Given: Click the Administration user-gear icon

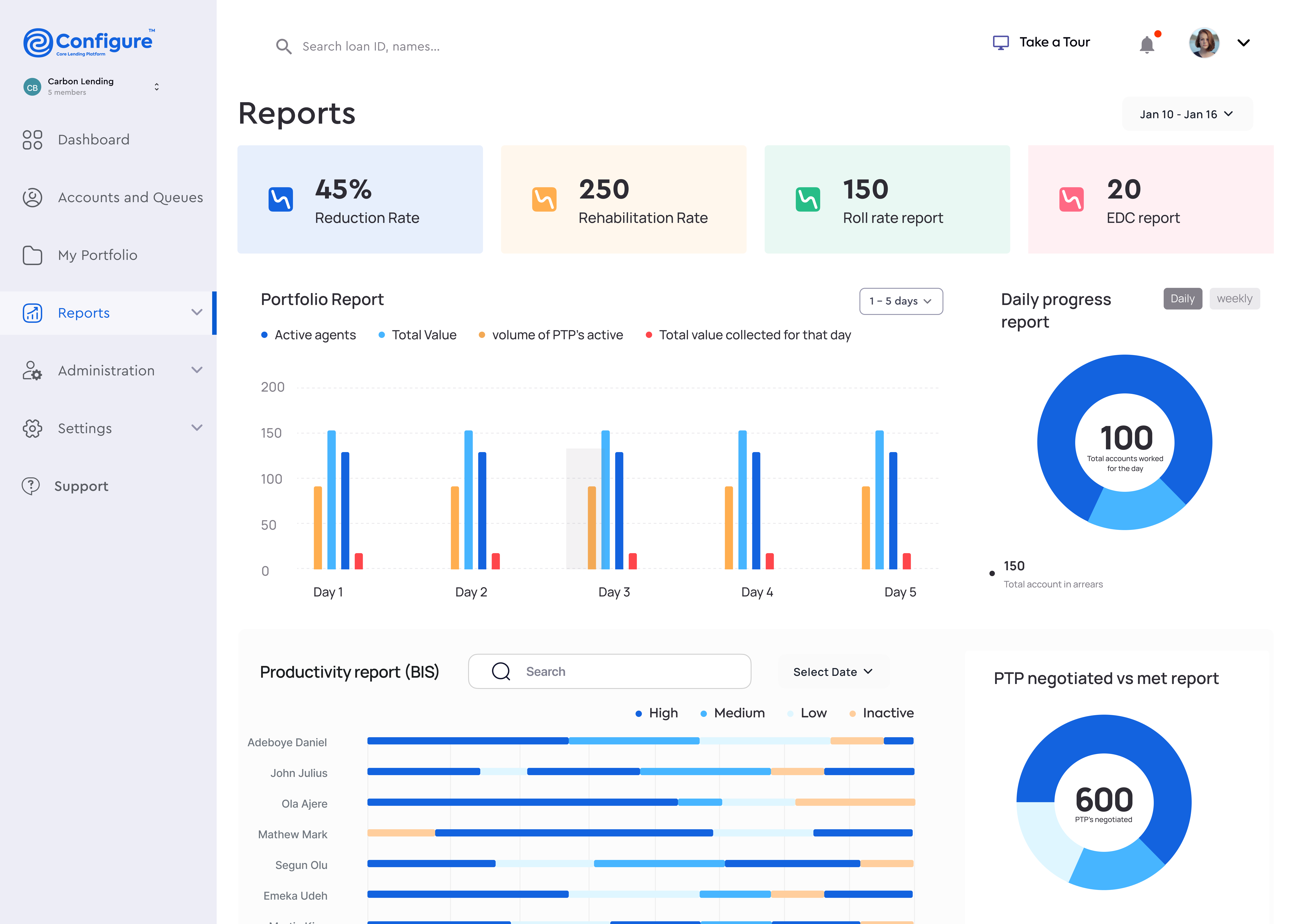Looking at the screenshot, I should (32, 370).
